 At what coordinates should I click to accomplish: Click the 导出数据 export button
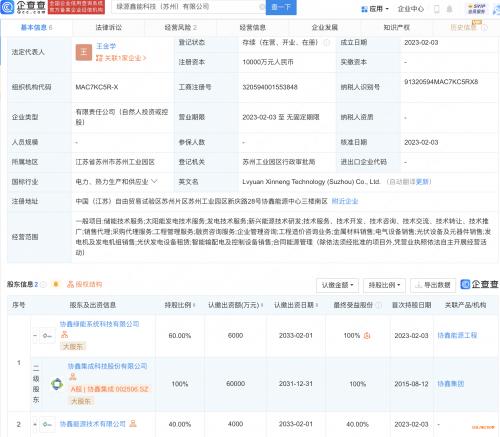tap(433, 285)
